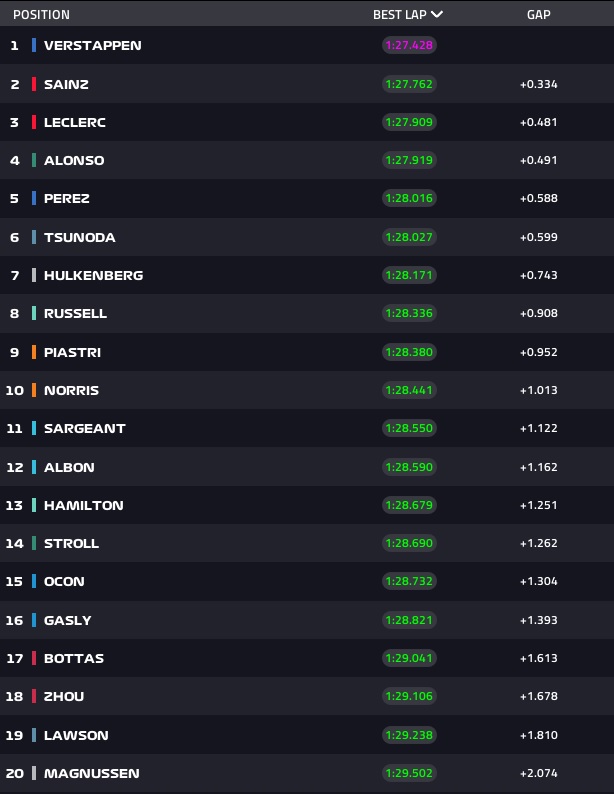
Task: Click Perez's 1:28.016 best lap badge
Action: (x=409, y=198)
